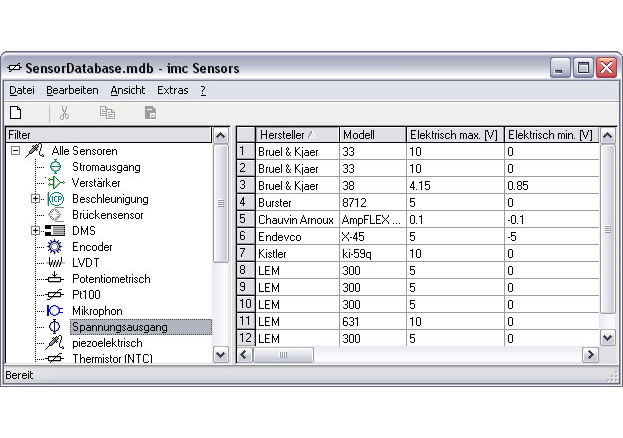Screen dimensions: 623x438
Task: Click the LVDT coil icon
Action: coord(55,262)
